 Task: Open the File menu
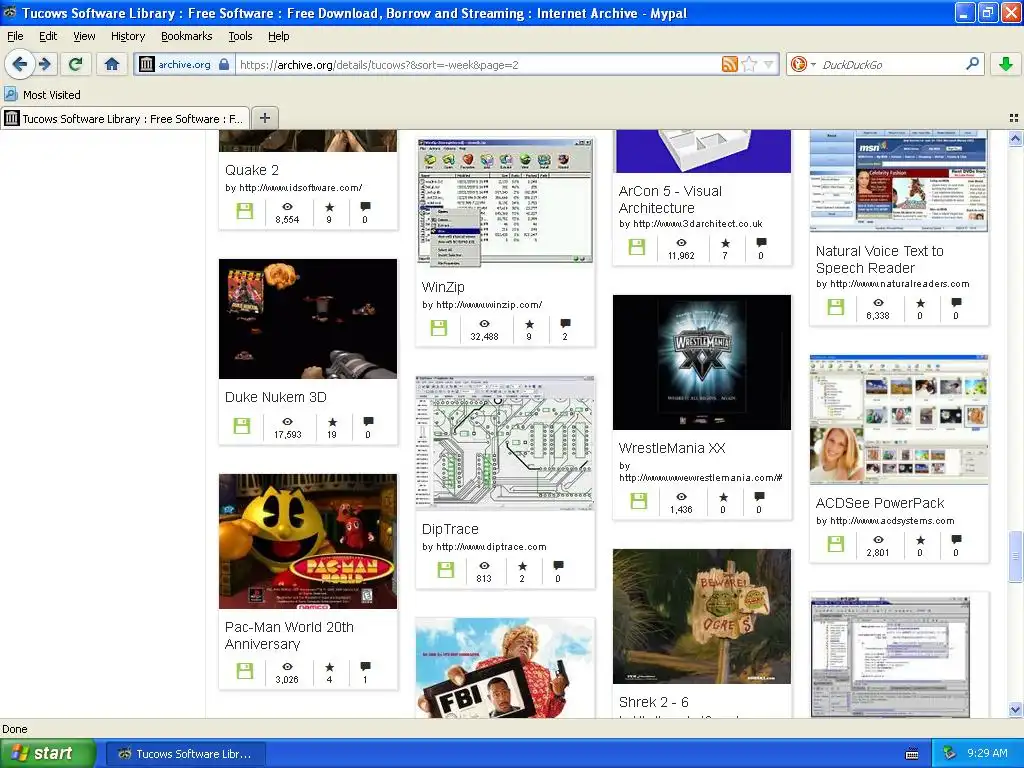(x=15, y=36)
